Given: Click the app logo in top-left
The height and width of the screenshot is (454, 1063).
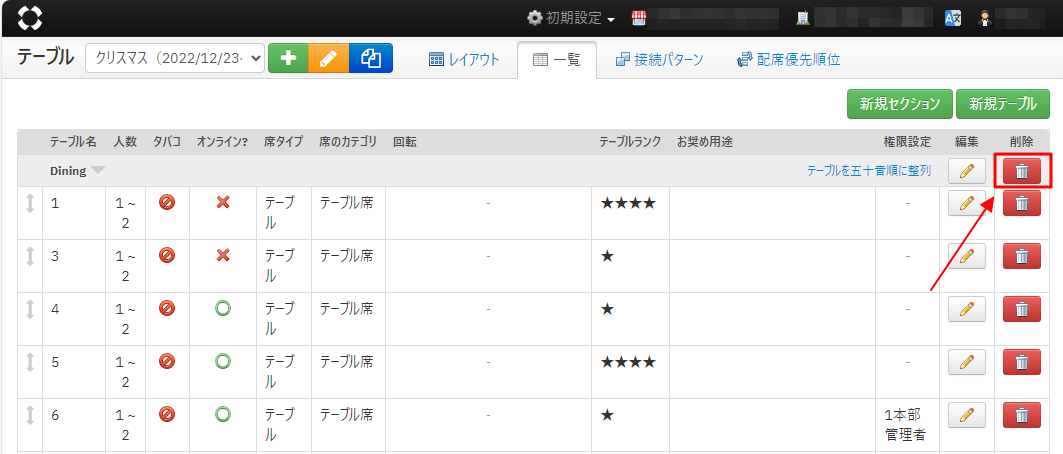Looking at the screenshot, I should pos(31,18).
